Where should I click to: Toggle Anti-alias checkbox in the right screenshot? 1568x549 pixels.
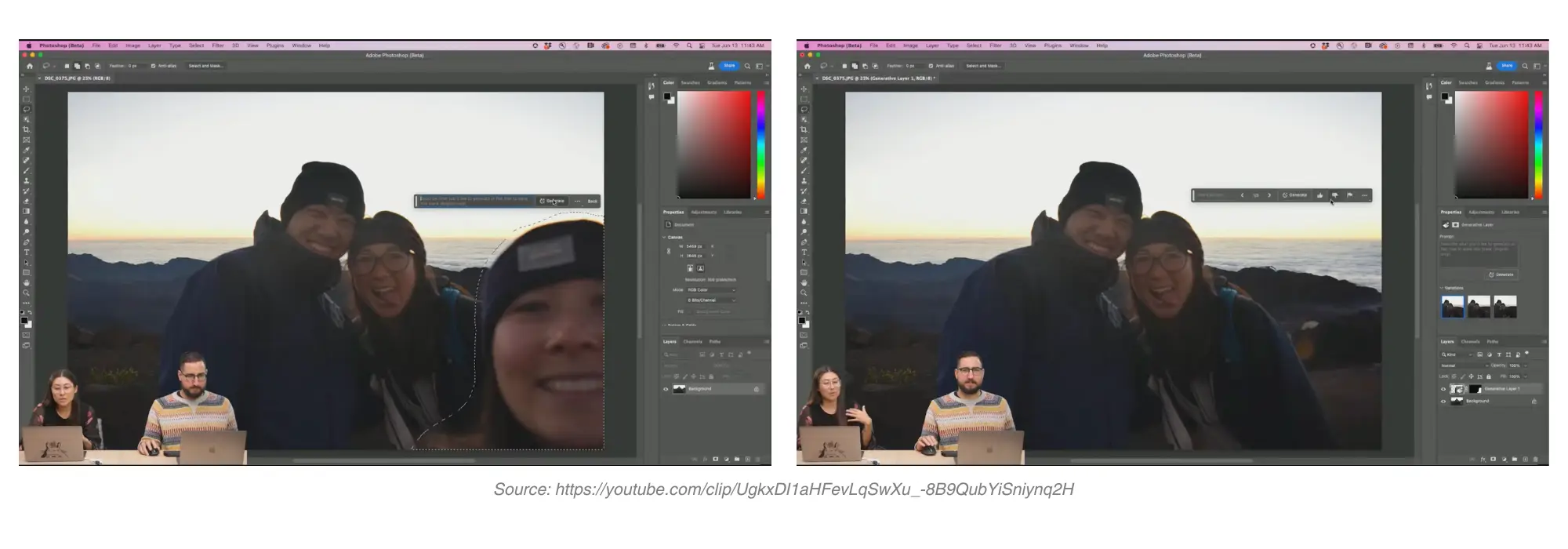click(x=931, y=66)
